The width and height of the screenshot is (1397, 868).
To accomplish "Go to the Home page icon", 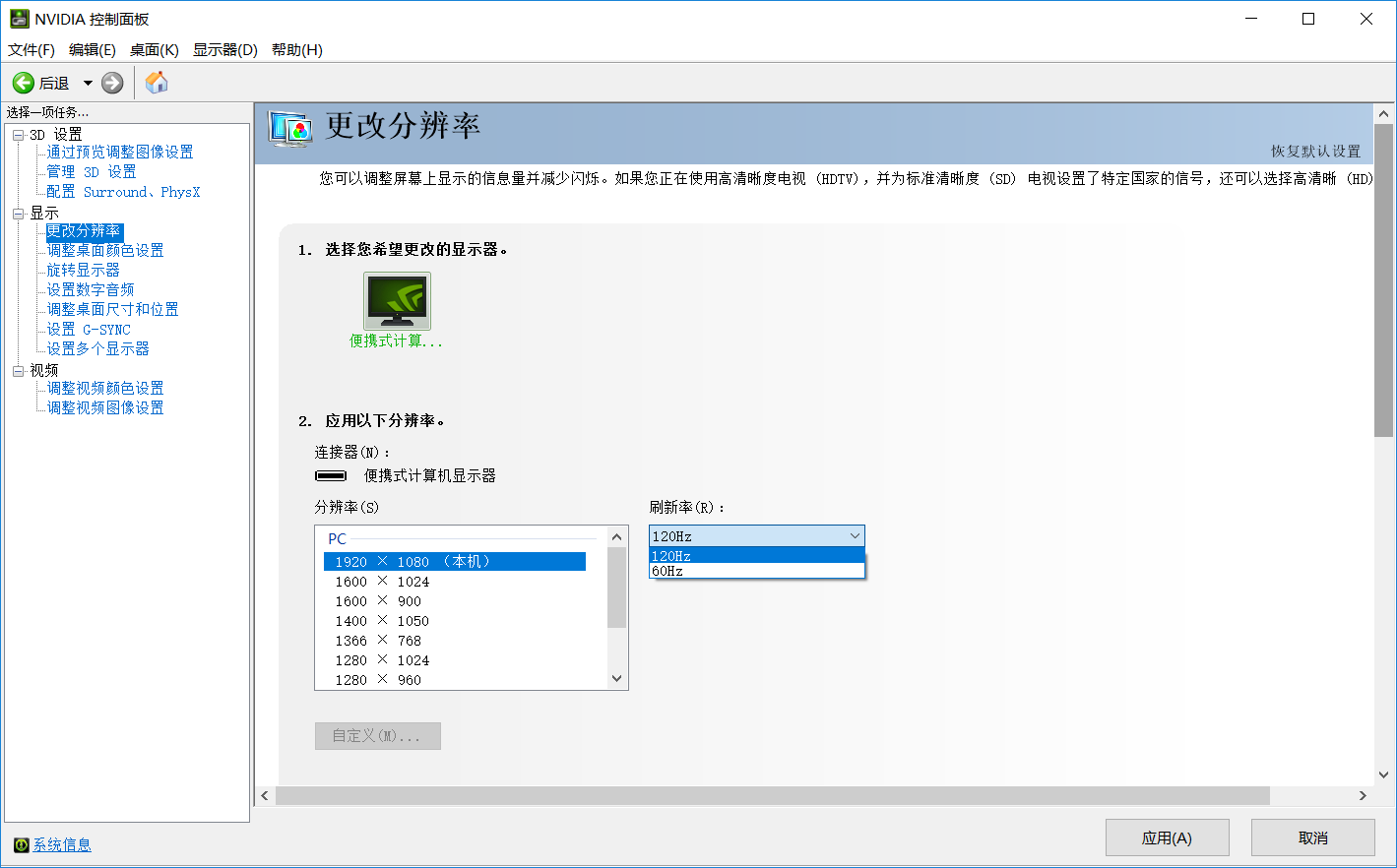I will pyautogui.click(x=157, y=83).
